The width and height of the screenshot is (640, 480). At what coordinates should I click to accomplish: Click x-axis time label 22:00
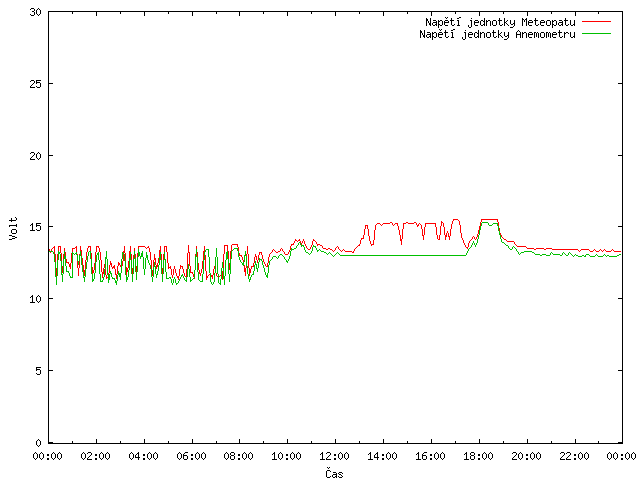tap(574, 456)
